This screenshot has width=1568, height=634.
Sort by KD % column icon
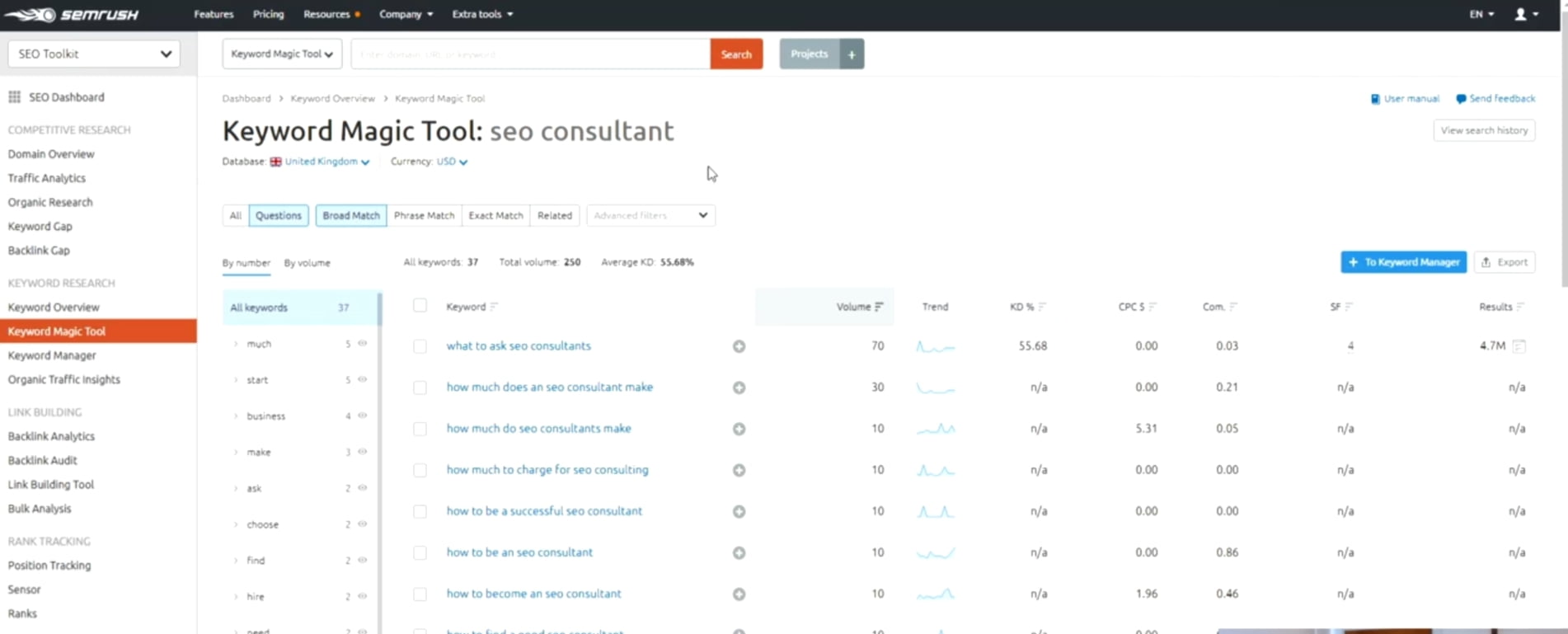pyautogui.click(x=1042, y=307)
